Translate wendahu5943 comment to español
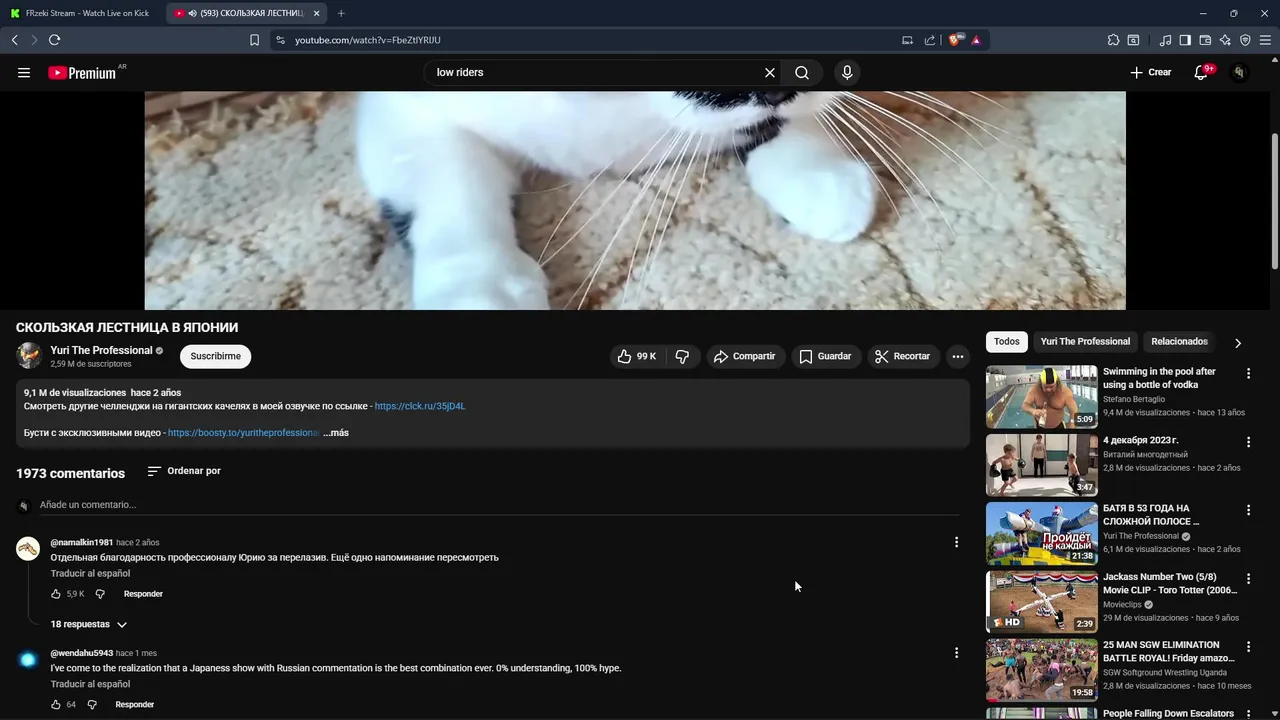This screenshot has width=1280, height=720. pyautogui.click(x=90, y=685)
